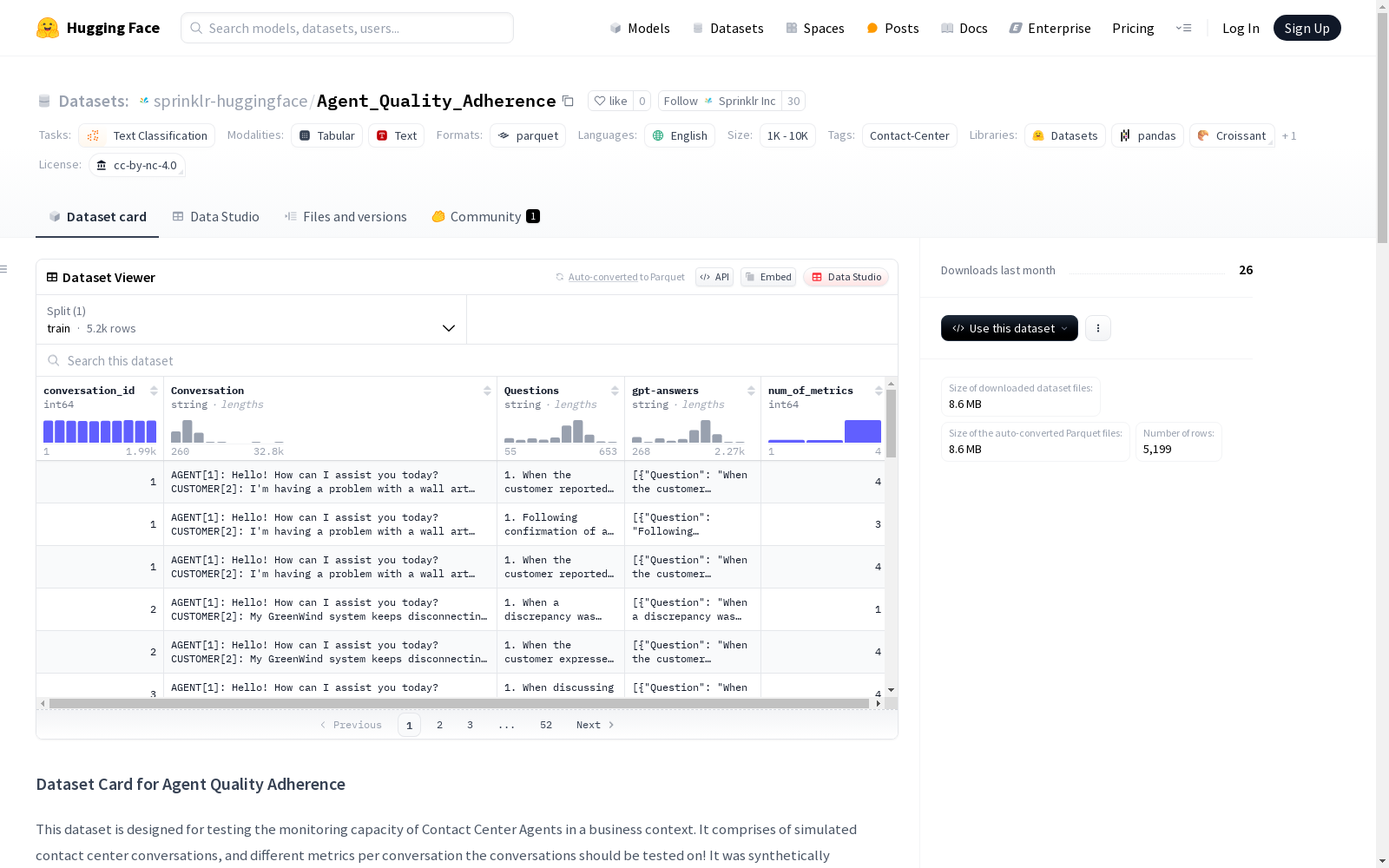Click the num_of_metrics histogram distribution
Viewport: 1389px width, 868px height.
825,431
